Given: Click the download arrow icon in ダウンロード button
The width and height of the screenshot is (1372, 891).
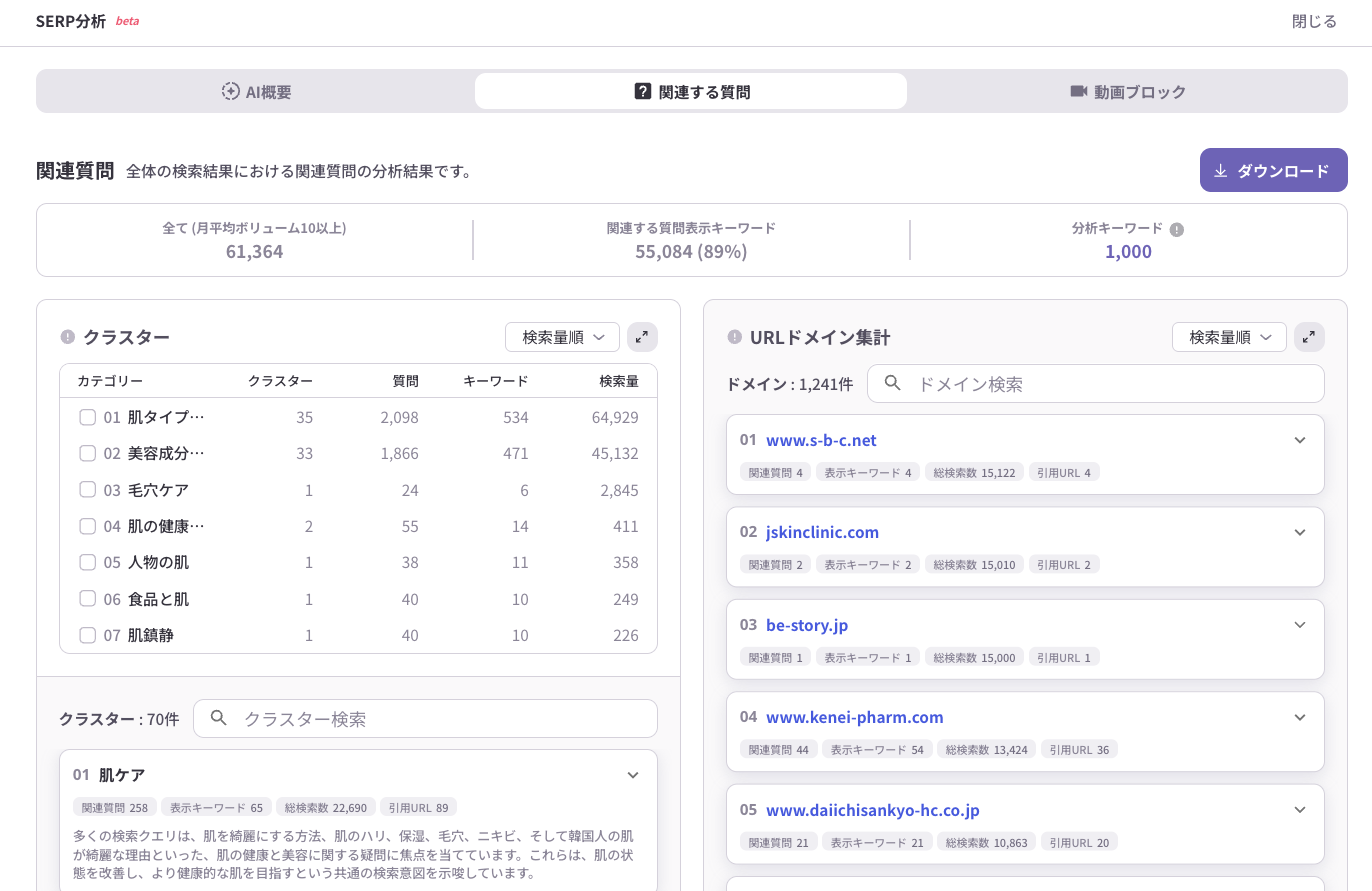Looking at the screenshot, I should 1220,170.
